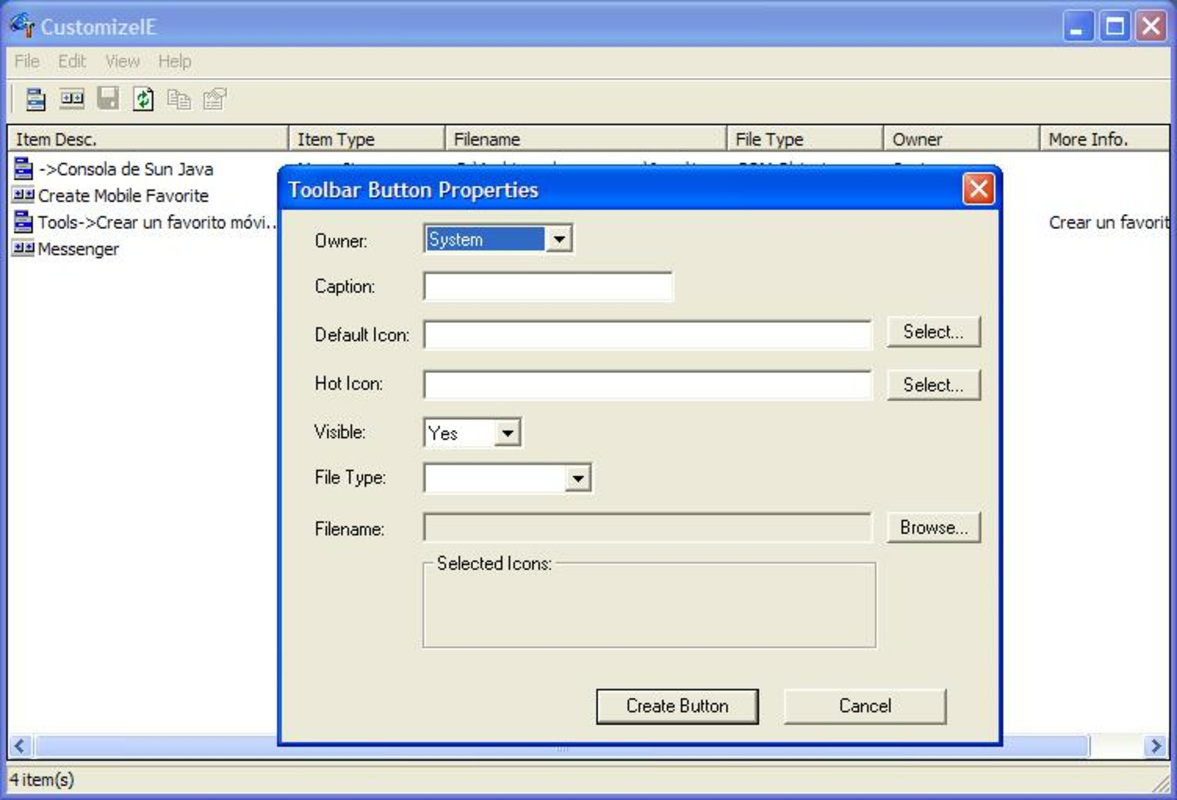
Task: Click the copy documents toolbar icon
Action: click(179, 98)
